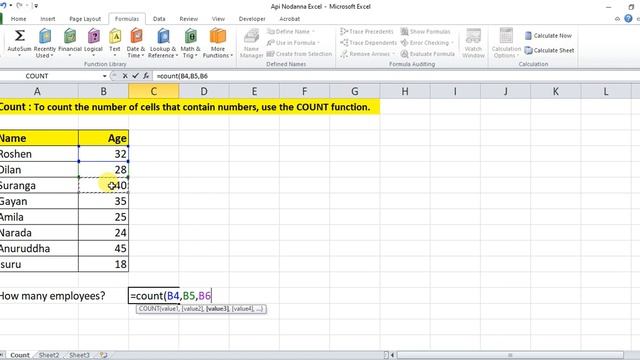Click Define Name button
This screenshot has width=640, height=360.
(x=291, y=31)
